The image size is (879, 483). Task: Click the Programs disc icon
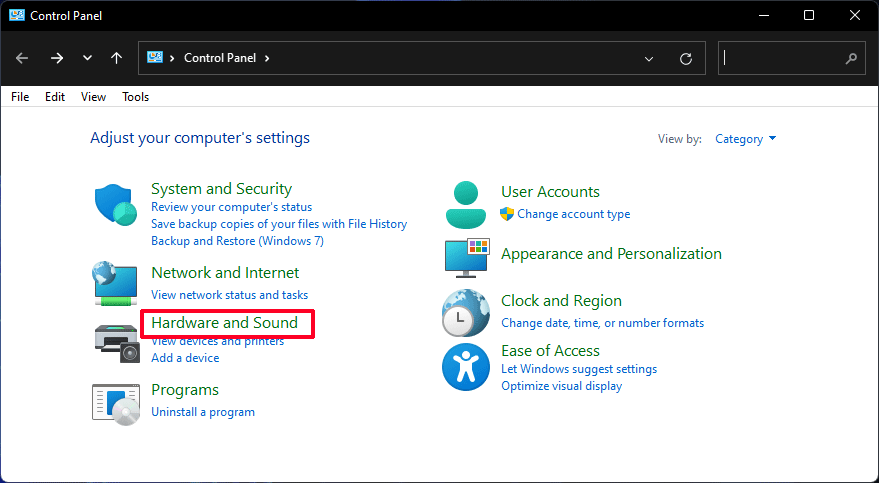[116, 405]
